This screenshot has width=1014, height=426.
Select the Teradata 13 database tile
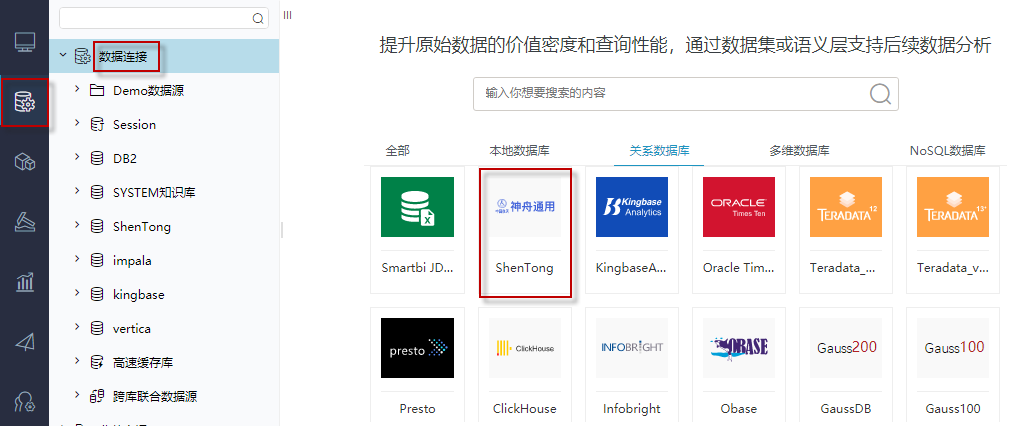(953, 230)
